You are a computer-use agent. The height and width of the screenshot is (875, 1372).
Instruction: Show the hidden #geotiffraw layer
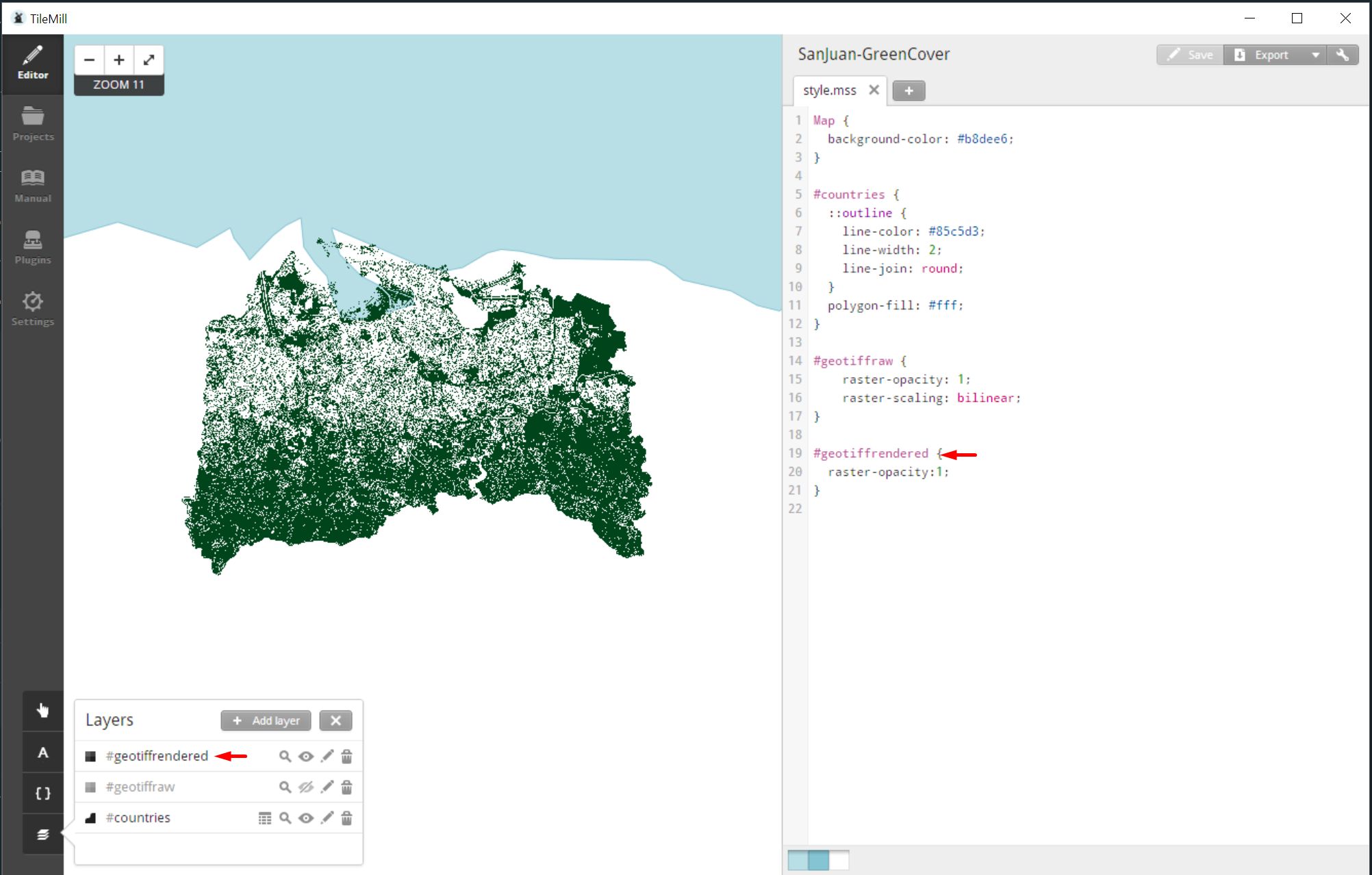306,787
